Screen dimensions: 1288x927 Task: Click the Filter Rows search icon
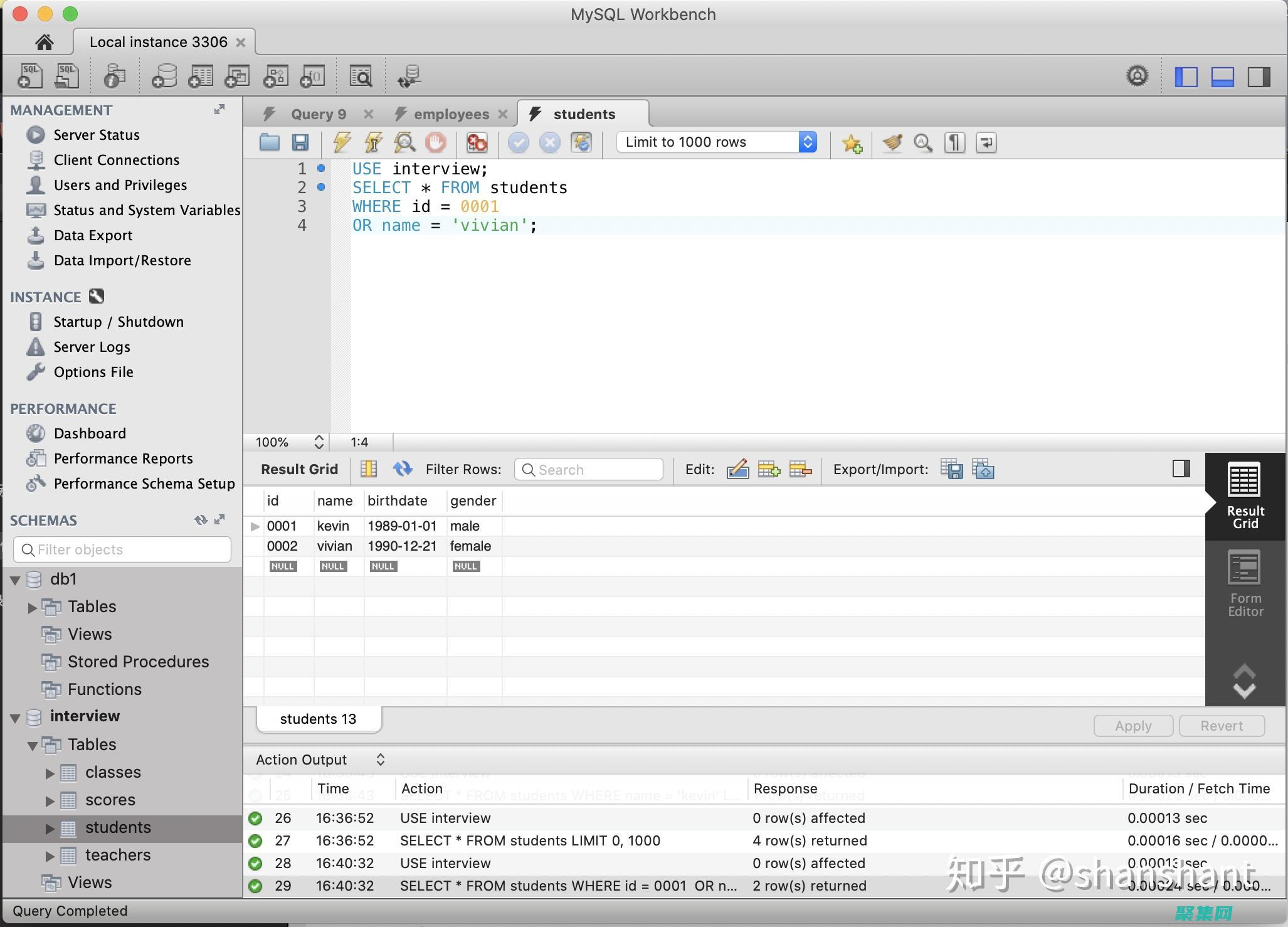pyautogui.click(x=531, y=469)
